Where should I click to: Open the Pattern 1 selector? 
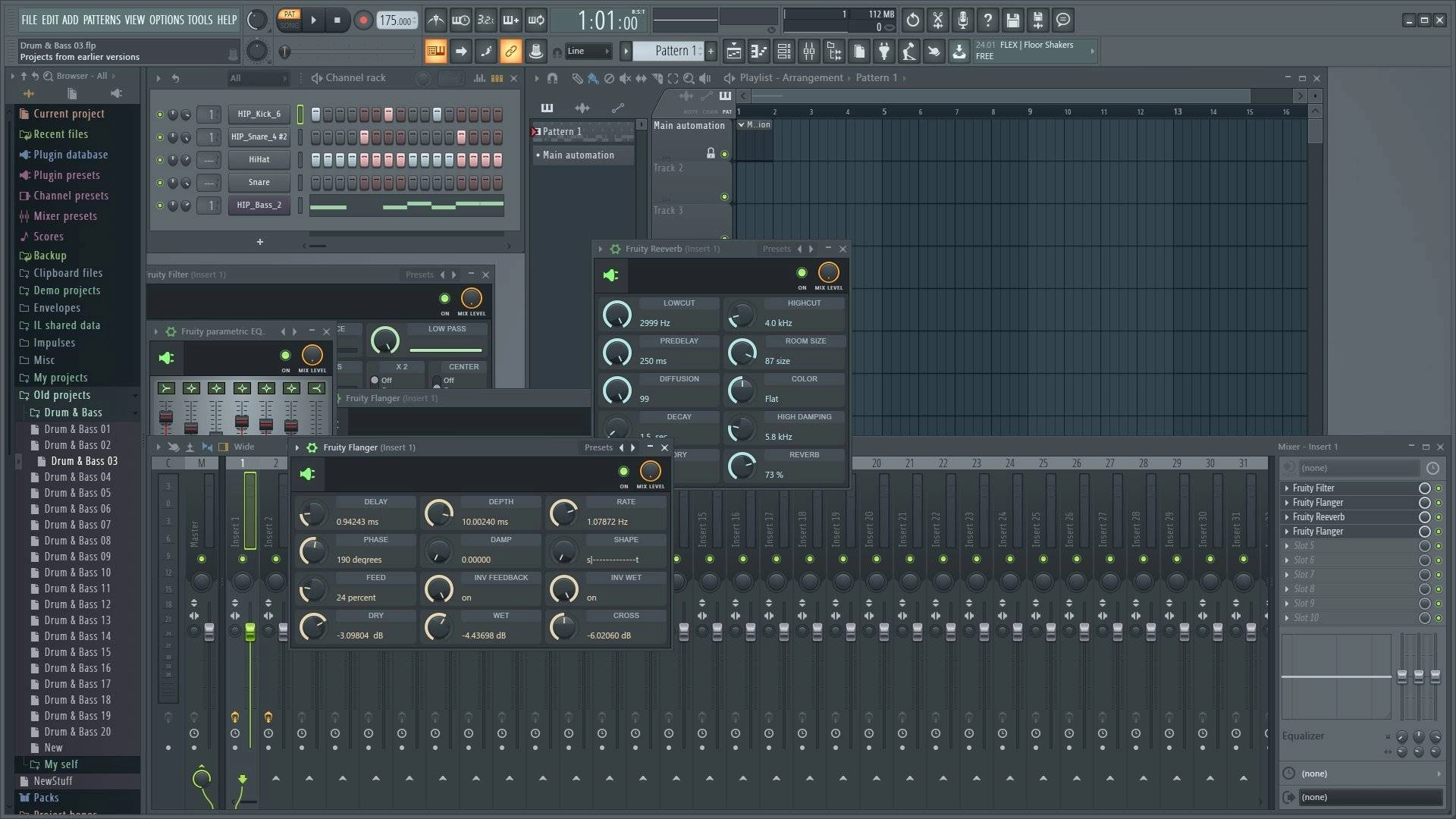coord(667,52)
